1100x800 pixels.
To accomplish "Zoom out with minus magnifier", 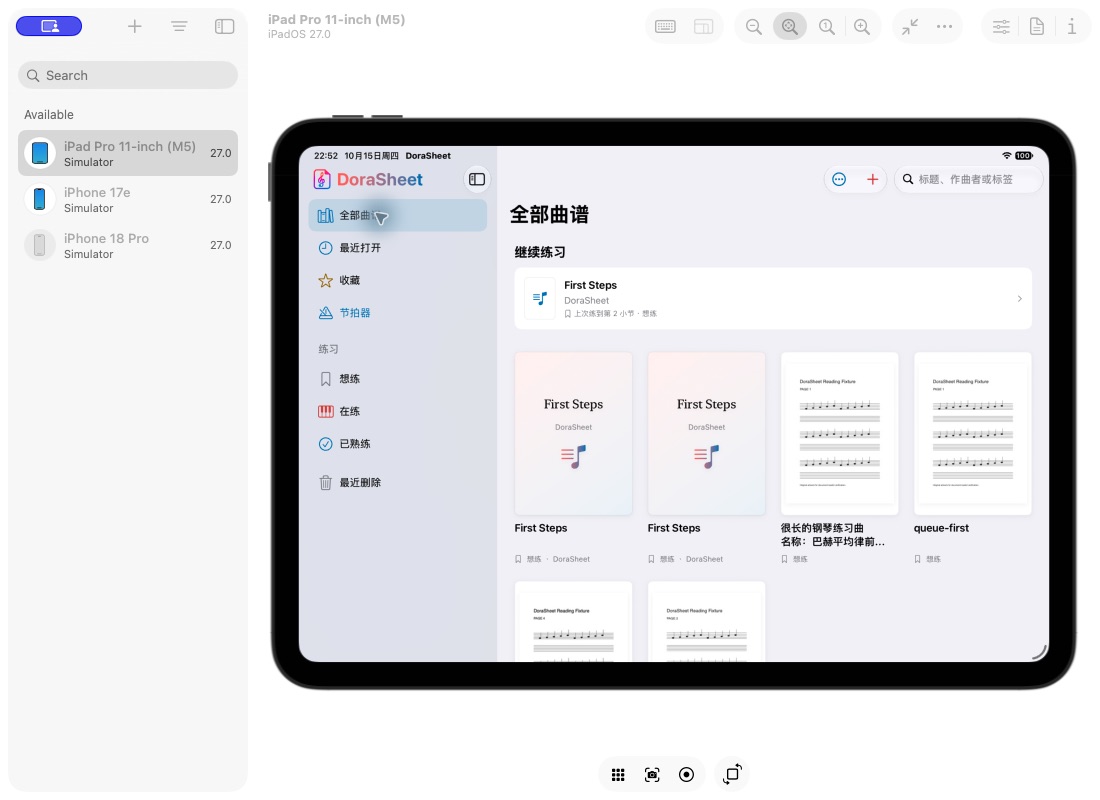I will [x=753, y=27].
